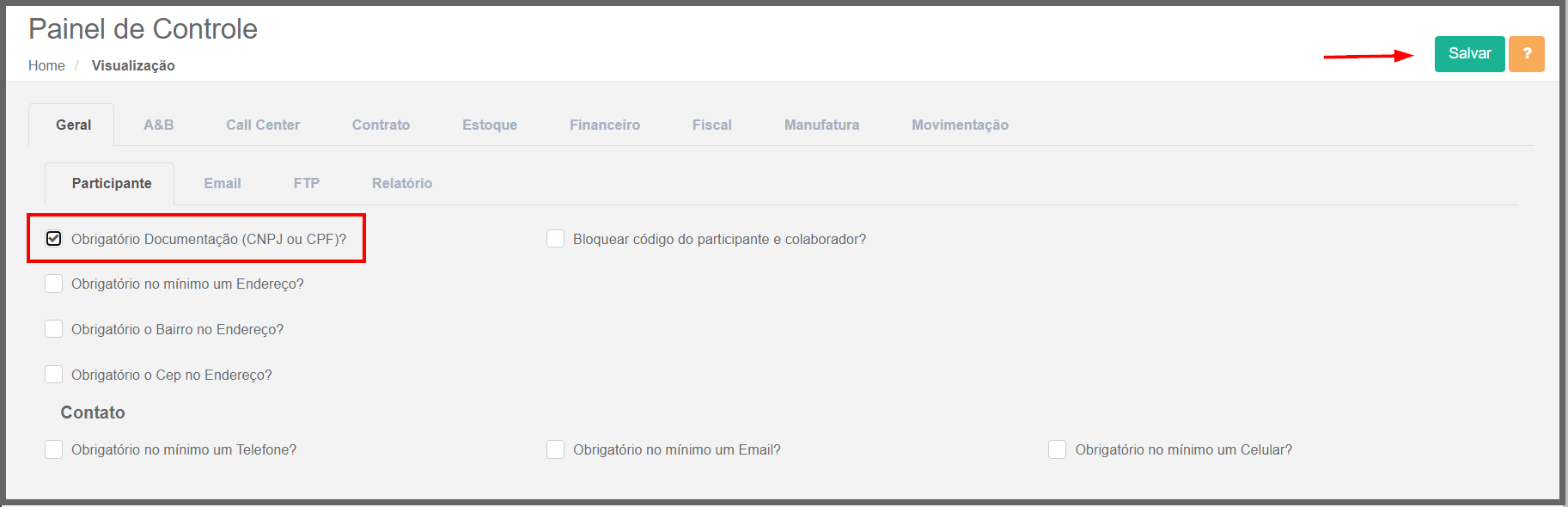Image resolution: width=1568 pixels, height=507 pixels.
Task: Go to the Home breadcrumb link
Action: pyautogui.click(x=46, y=65)
